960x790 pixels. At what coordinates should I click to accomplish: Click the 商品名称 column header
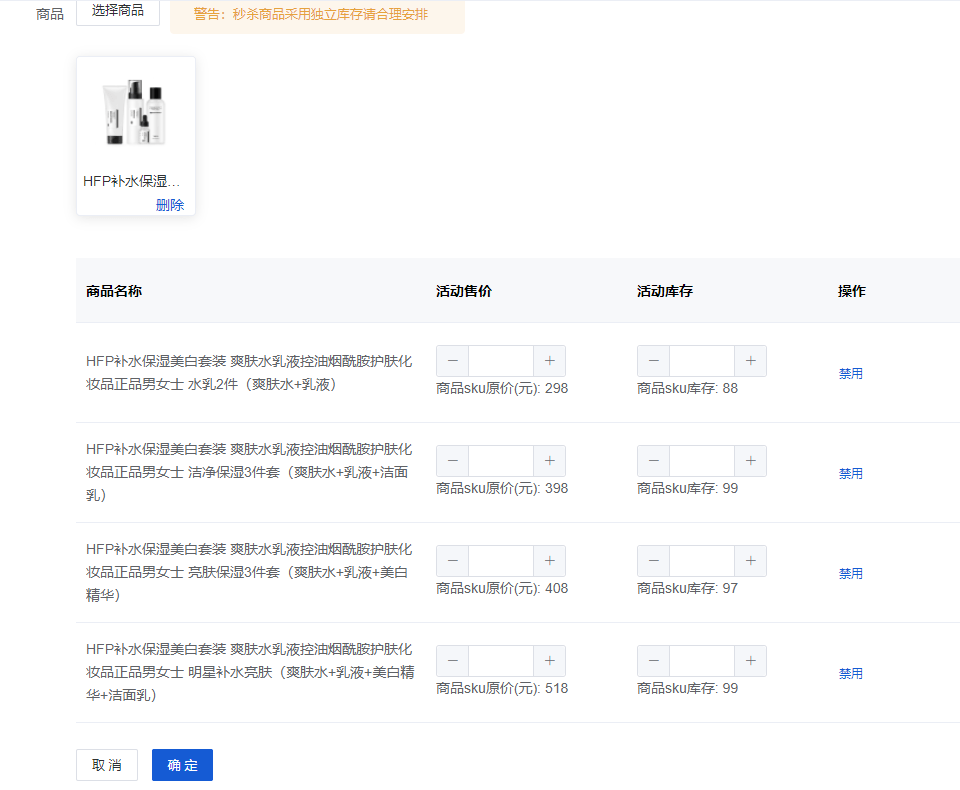[114, 291]
